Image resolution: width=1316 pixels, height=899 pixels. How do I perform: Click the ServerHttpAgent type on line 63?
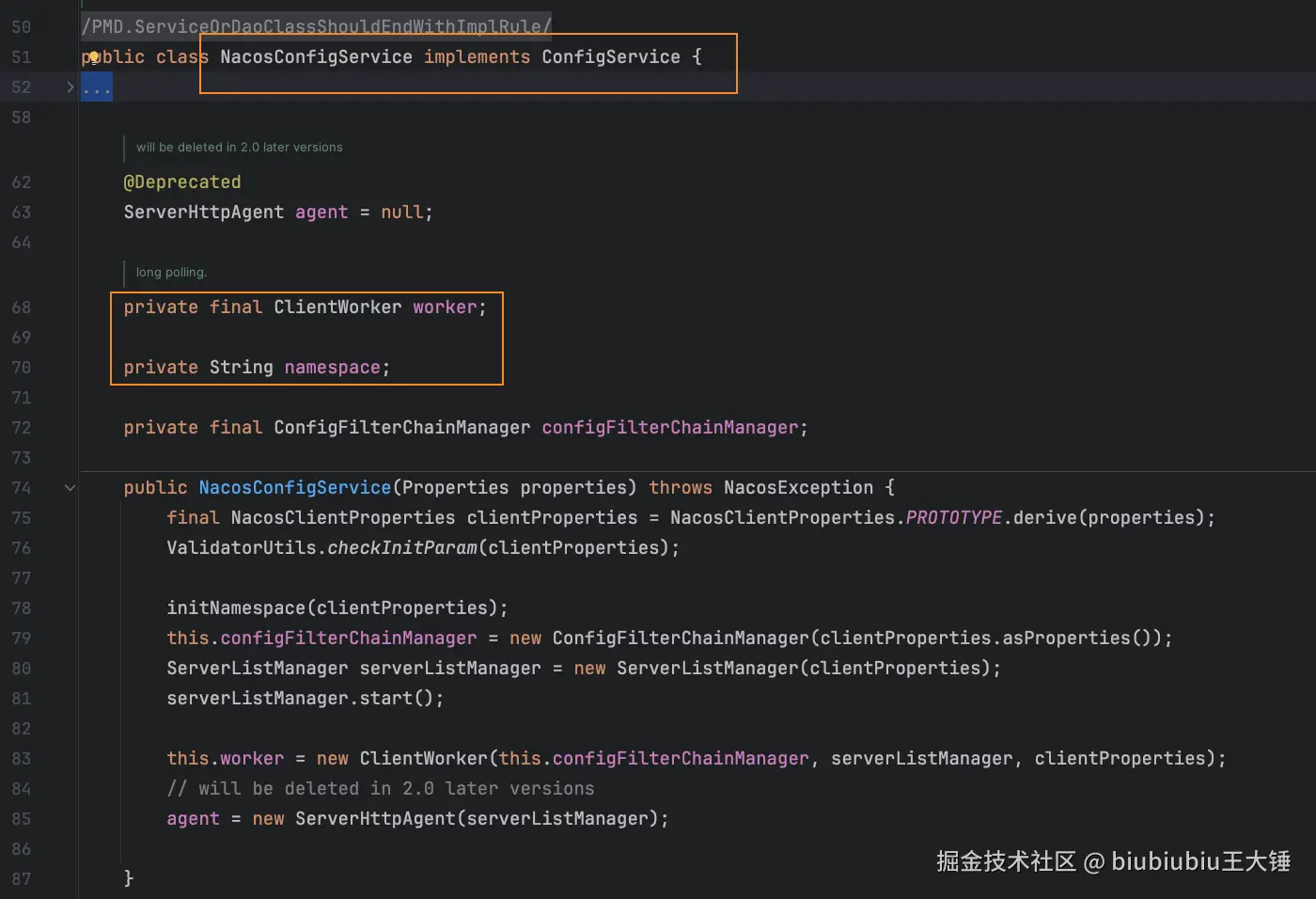[204, 212]
